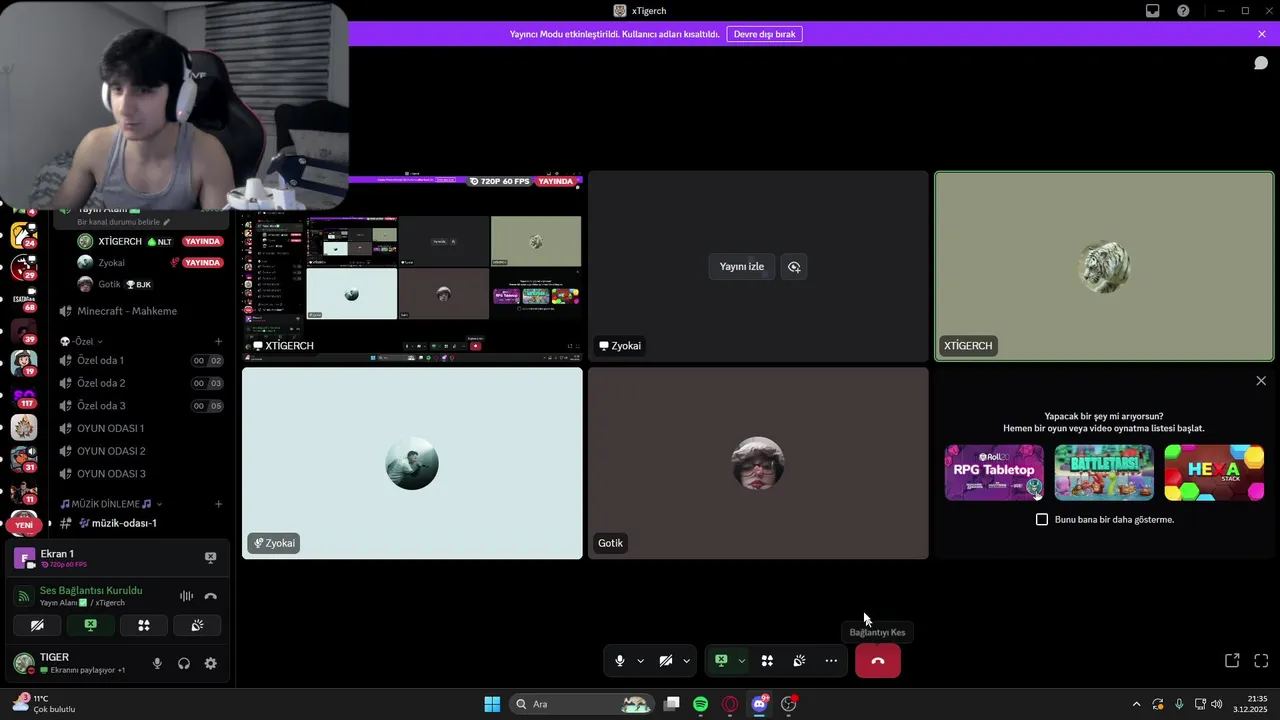Pop out Zyokai's stream preview
1280x720 pixels.
click(x=794, y=267)
